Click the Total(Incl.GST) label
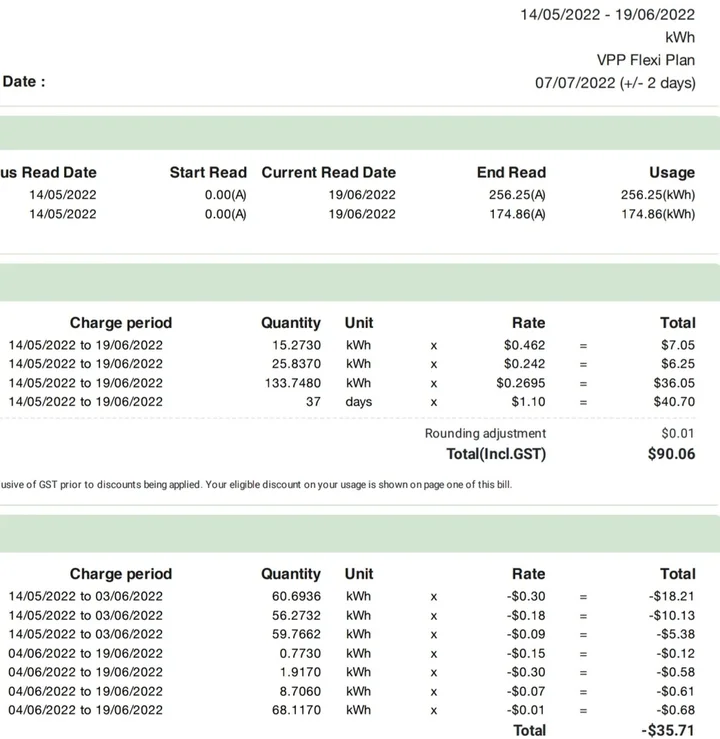This screenshot has width=720, height=739. 496,454
